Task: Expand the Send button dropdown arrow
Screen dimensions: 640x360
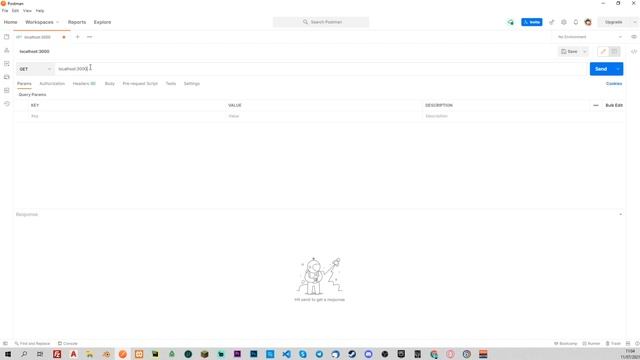Action: coord(618,69)
